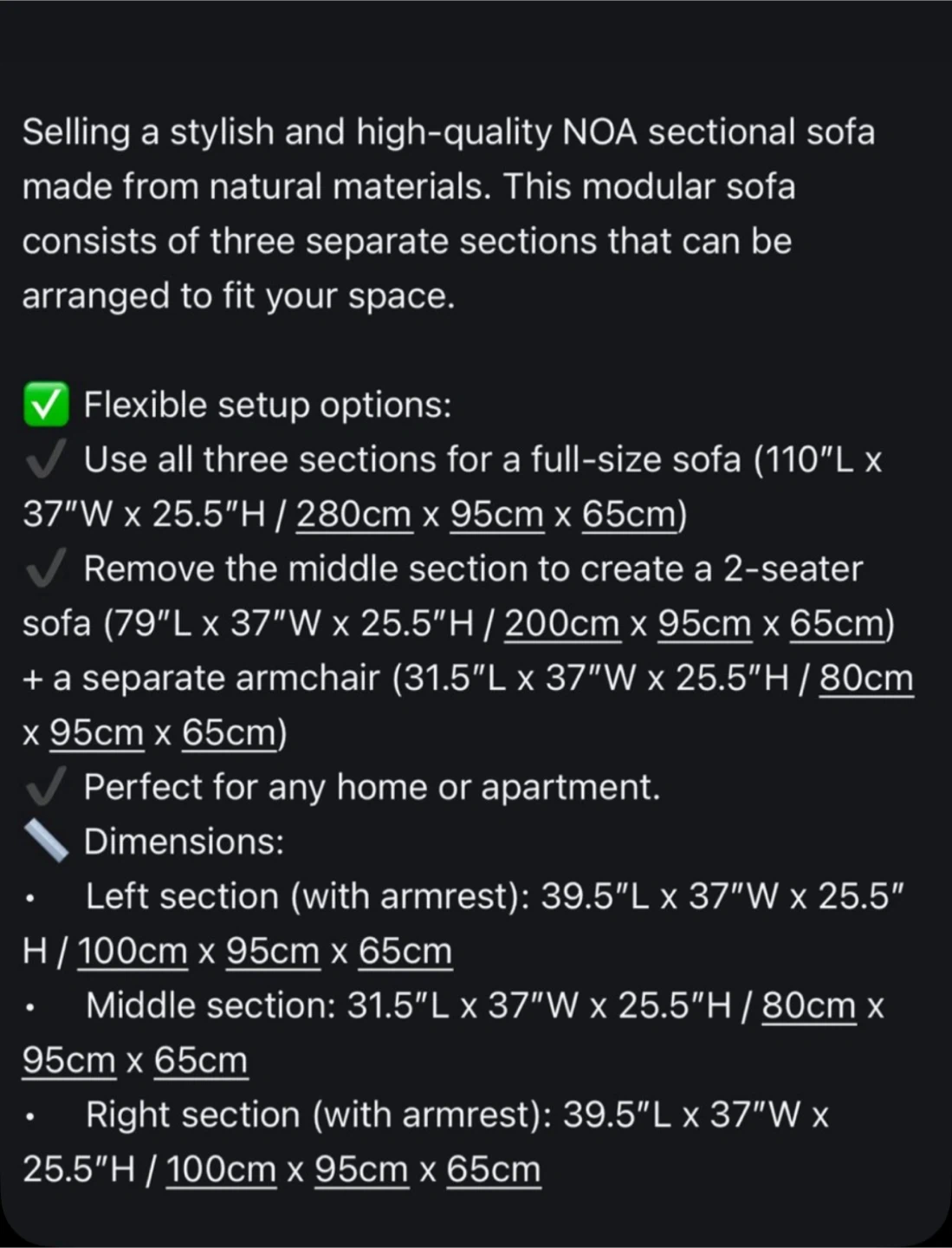This screenshot has width=952, height=1248.
Task: Open the 80cm link in the armchair dimensions
Action: click(x=866, y=679)
